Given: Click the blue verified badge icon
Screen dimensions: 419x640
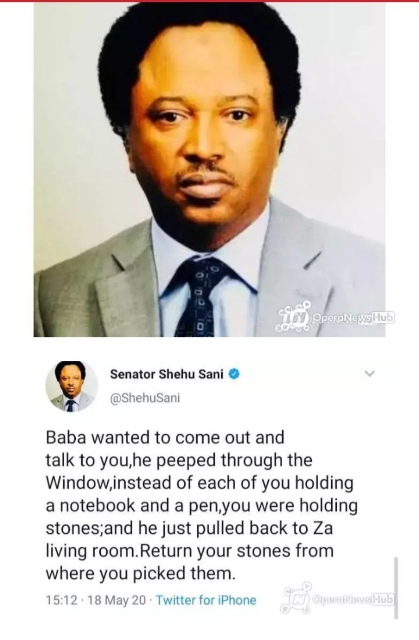Looking at the screenshot, I should (x=233, y=374).
